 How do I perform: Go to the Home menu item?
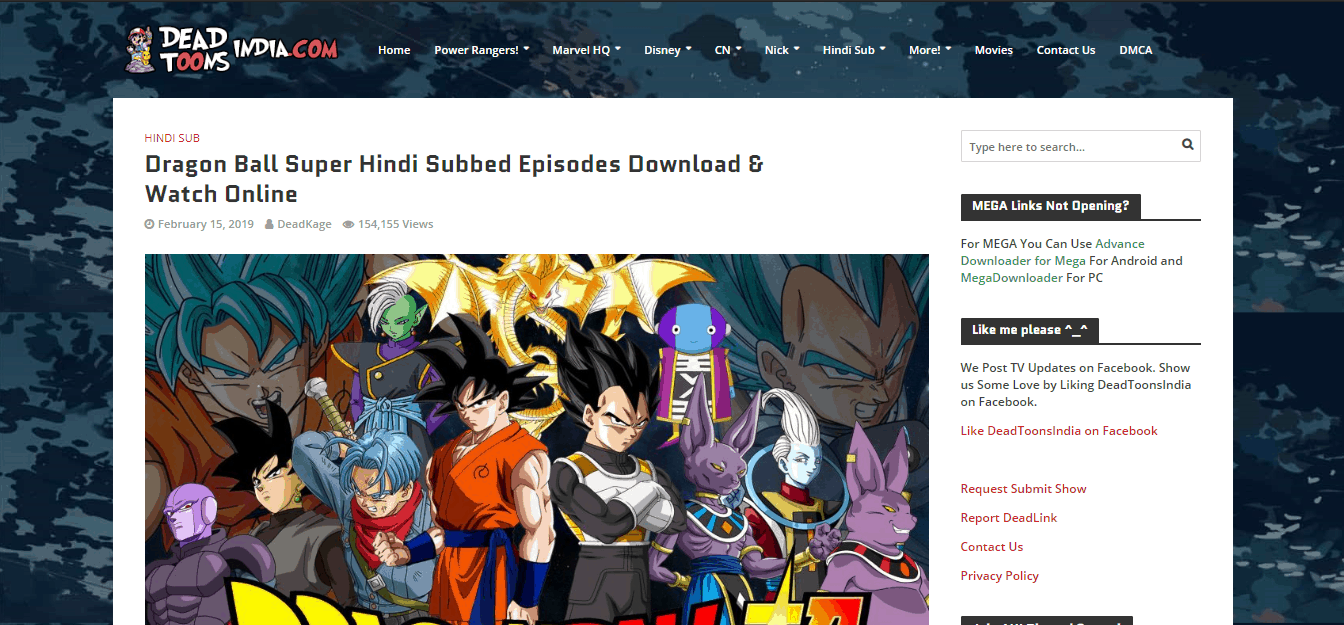click(394, 50)
